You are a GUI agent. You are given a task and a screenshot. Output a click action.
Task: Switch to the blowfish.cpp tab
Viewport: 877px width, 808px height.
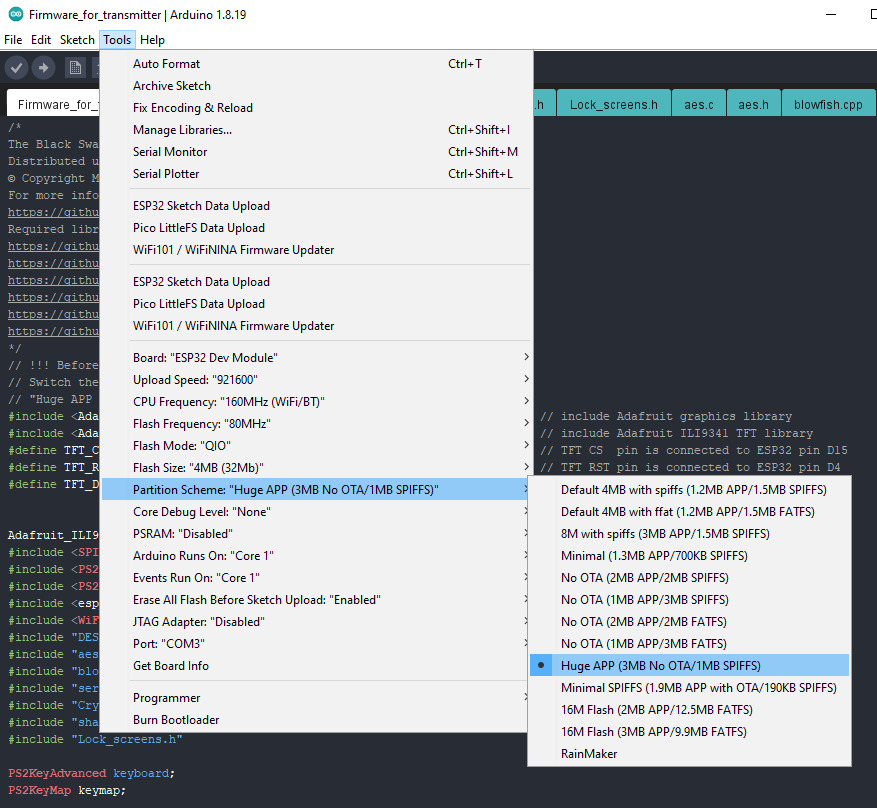point(828,105)
